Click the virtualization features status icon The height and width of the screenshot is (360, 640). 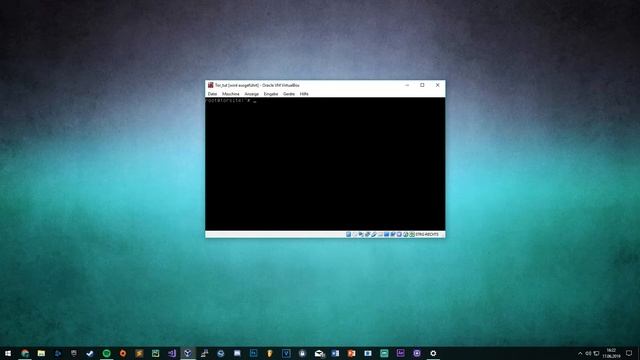coord(399,234)
